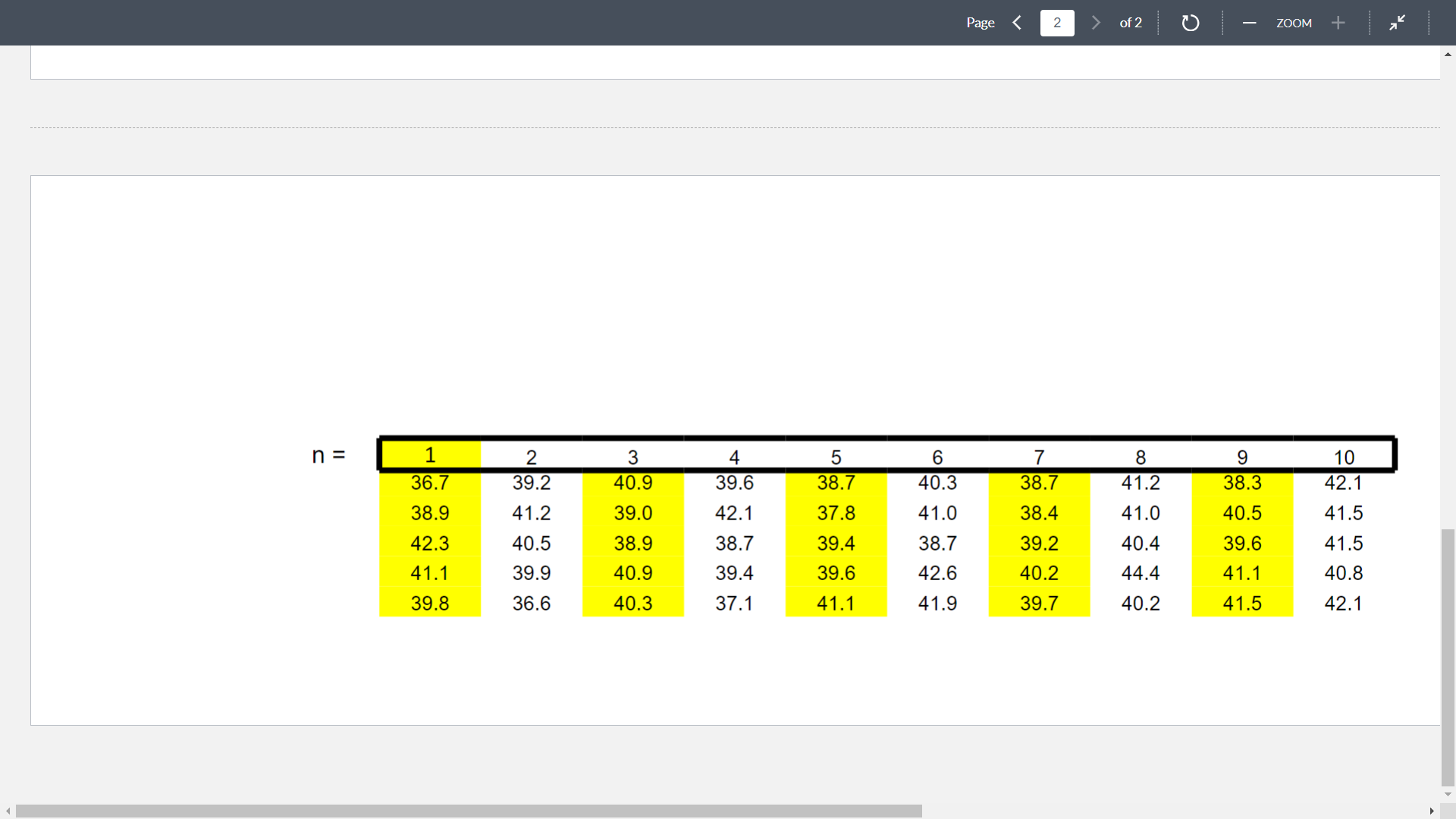The image size is (1456, 819).
Task: Click the horizontal scrollbar thumb
Action: [x=469, y=811]
